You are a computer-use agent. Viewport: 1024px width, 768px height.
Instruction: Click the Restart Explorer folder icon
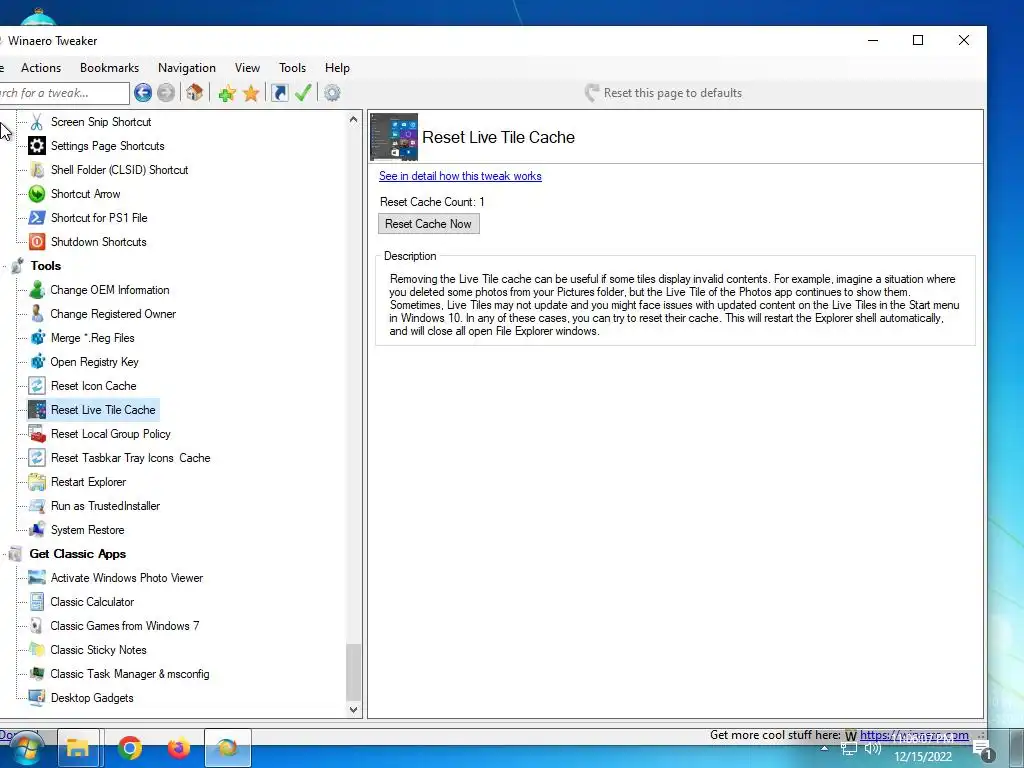coord(37,482)
